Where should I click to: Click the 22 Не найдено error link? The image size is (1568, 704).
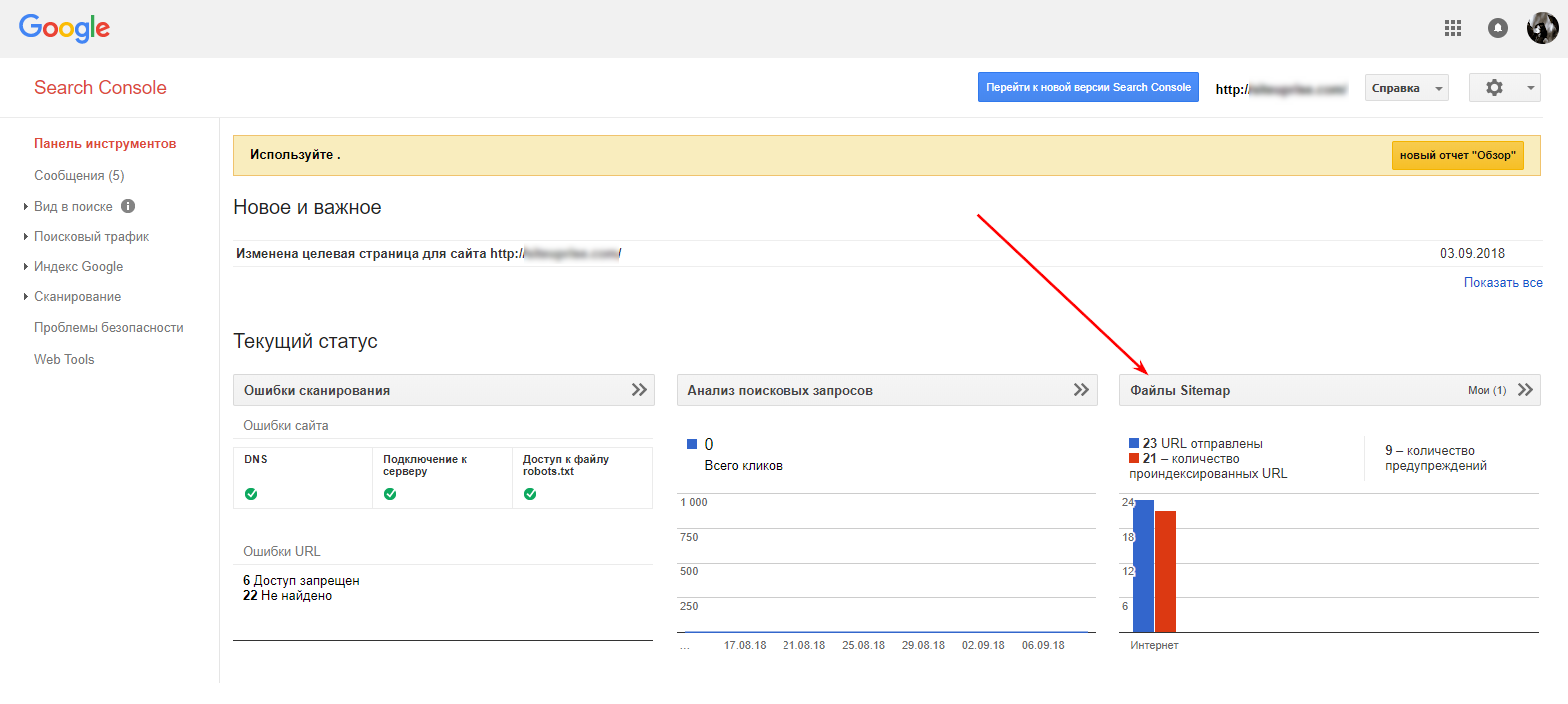click(x=287, y=596)
